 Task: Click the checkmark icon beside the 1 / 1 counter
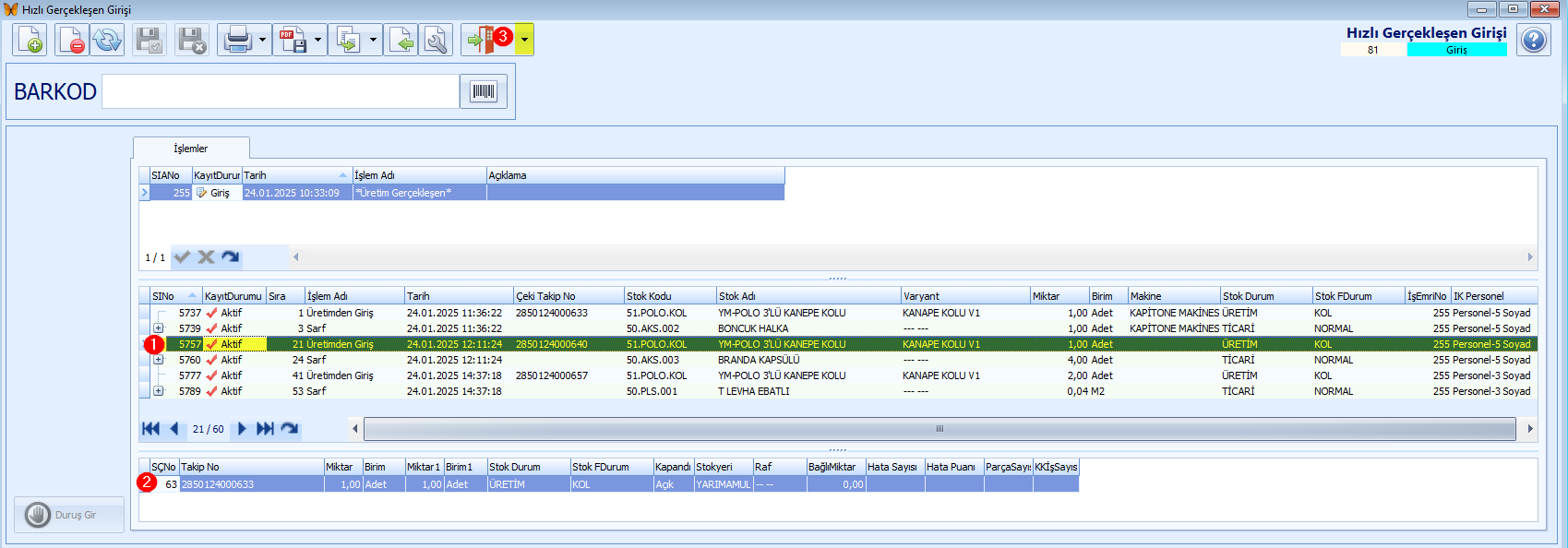pos(183,257)
